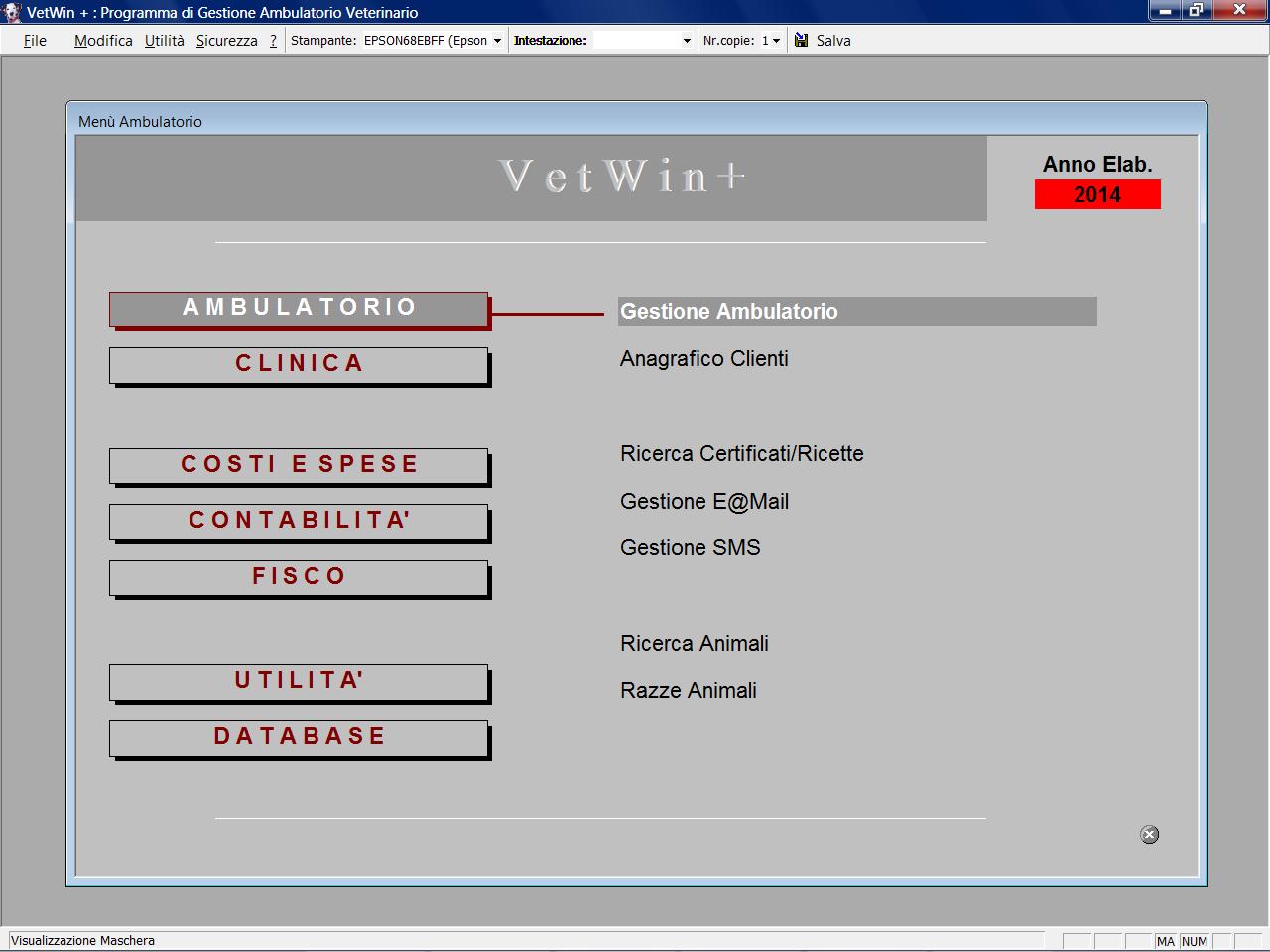This screenshot has width=1270, height=952.
Task: Click the Salva toolbar label
Action: tap(833, 41)
